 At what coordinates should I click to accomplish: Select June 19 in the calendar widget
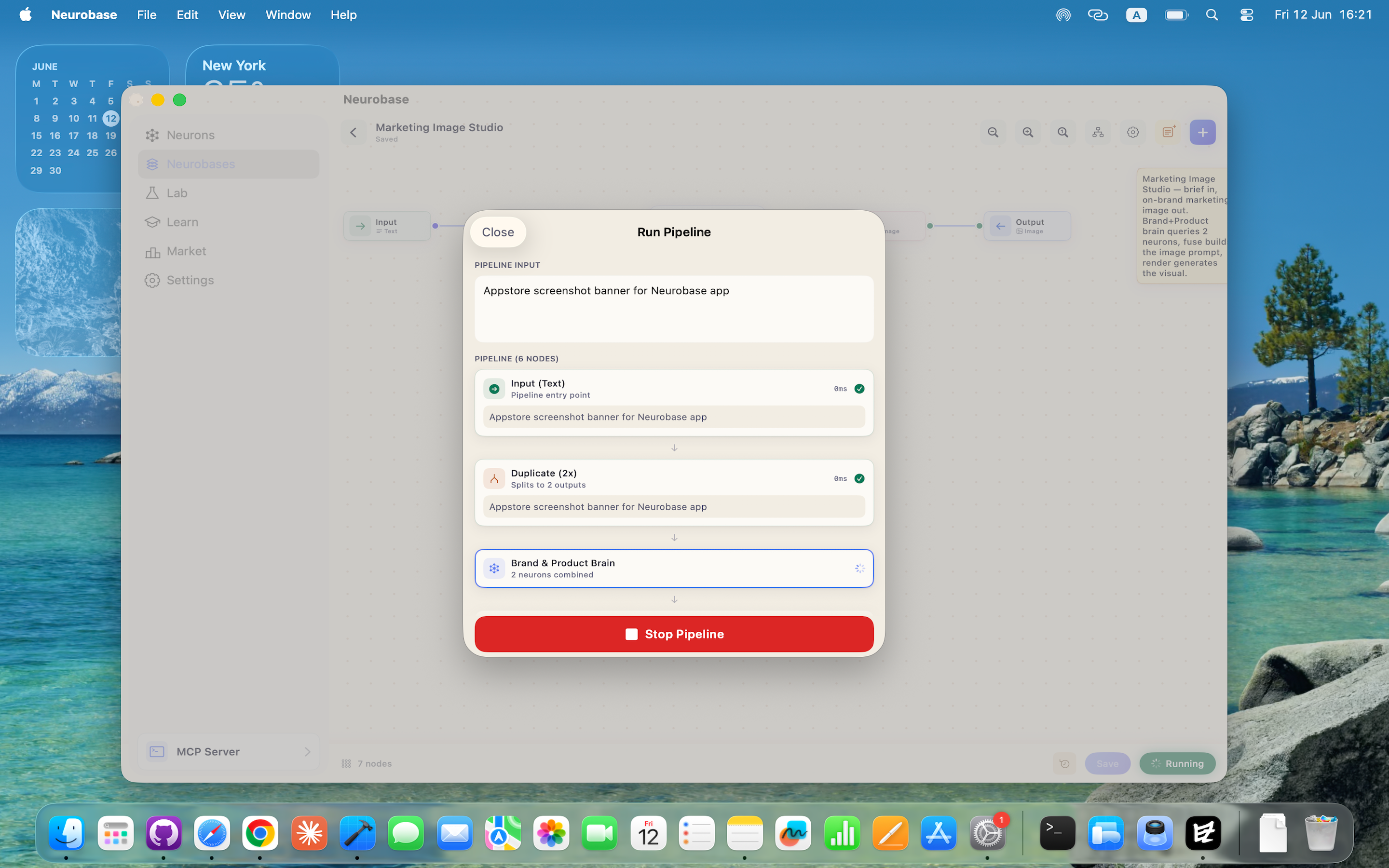point(111,136)
